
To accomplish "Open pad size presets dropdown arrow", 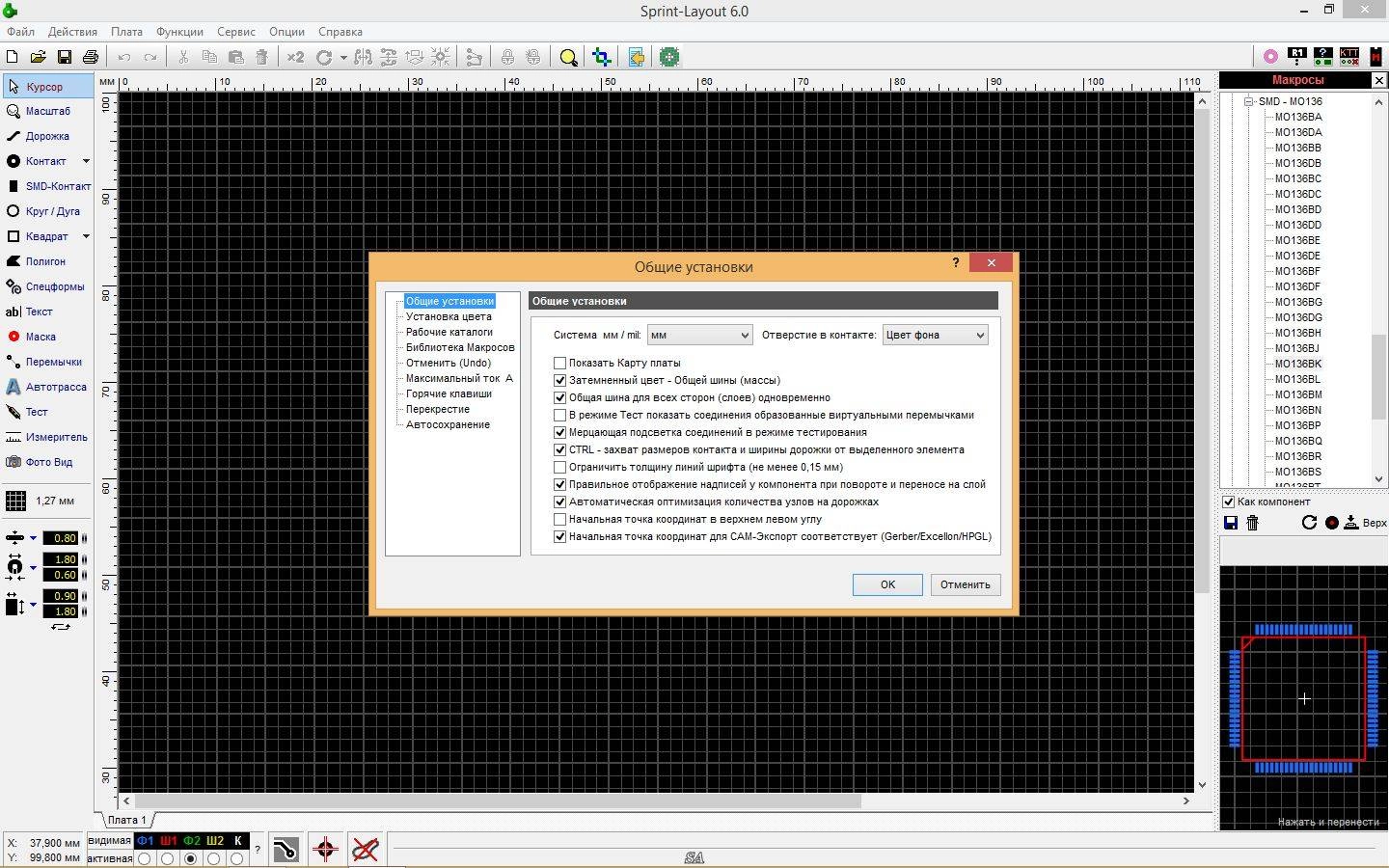I will [x=33, y=567].
